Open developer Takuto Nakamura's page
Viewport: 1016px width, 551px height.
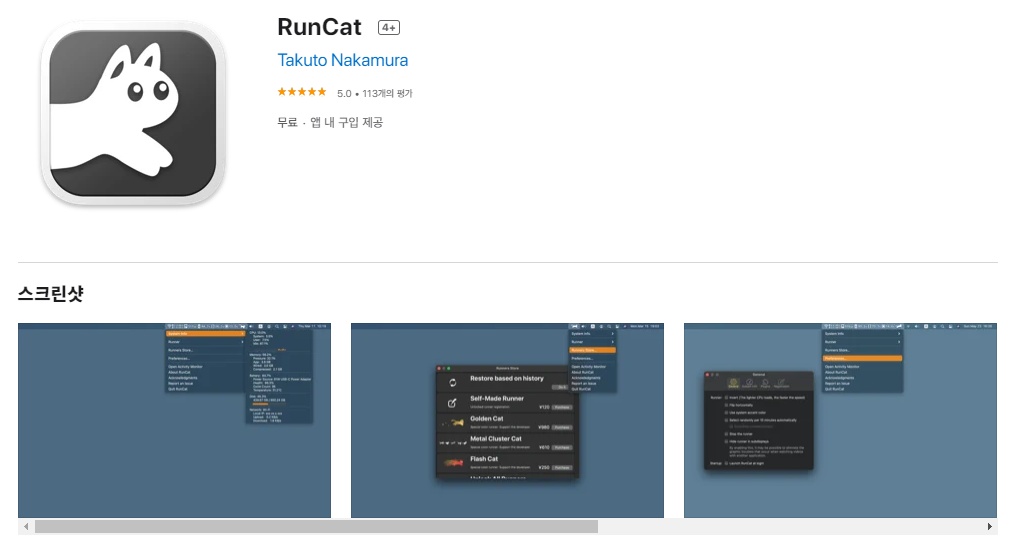click(343, 60)
